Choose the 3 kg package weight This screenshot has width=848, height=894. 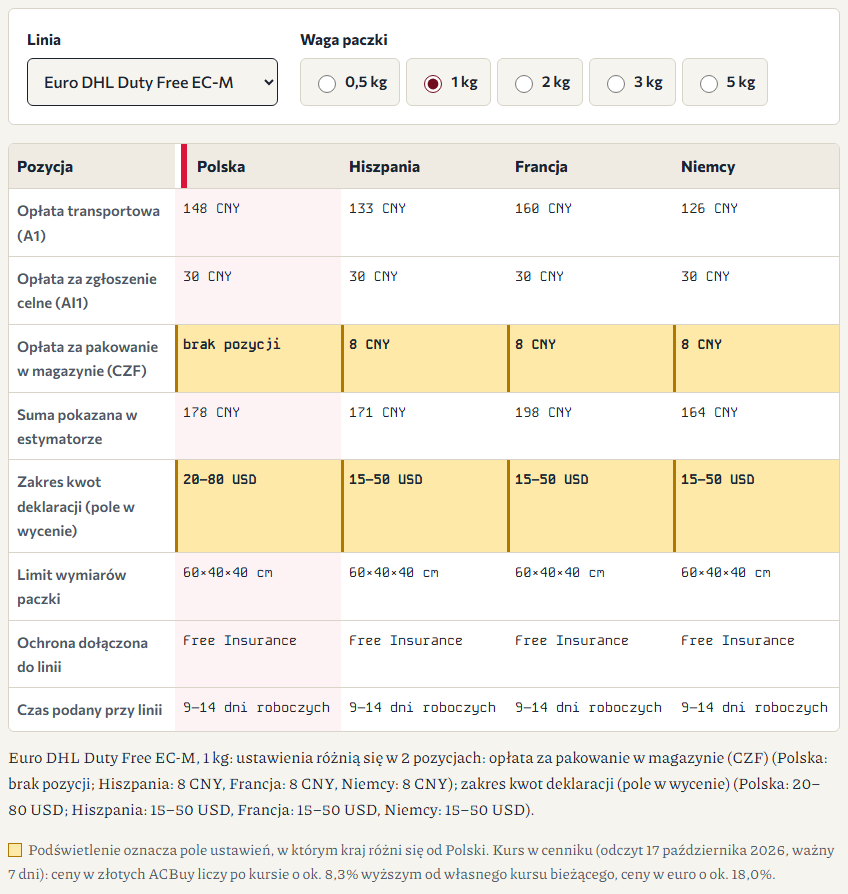632,82
